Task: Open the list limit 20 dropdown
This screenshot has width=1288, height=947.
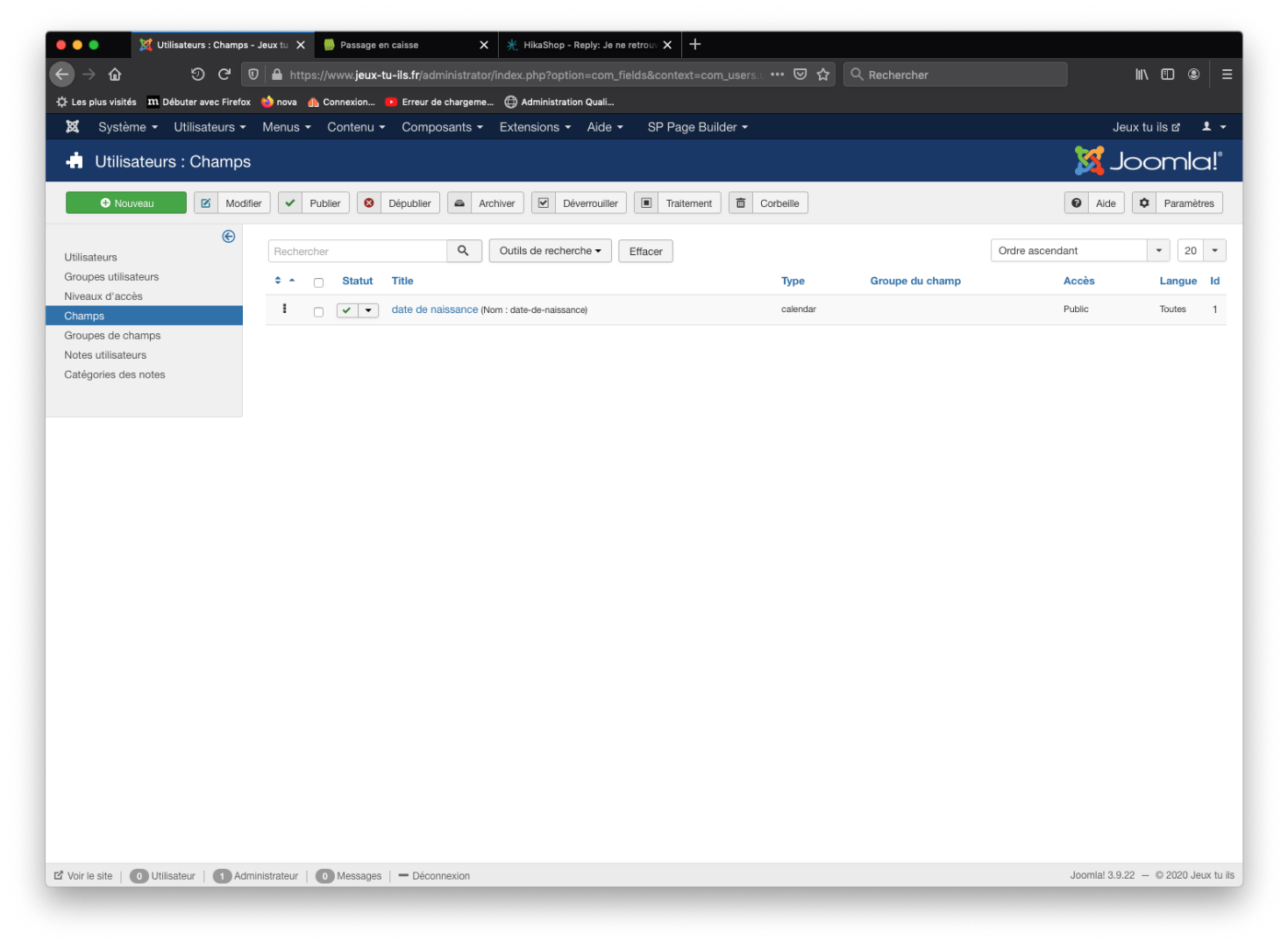Action: [1201, 251]
